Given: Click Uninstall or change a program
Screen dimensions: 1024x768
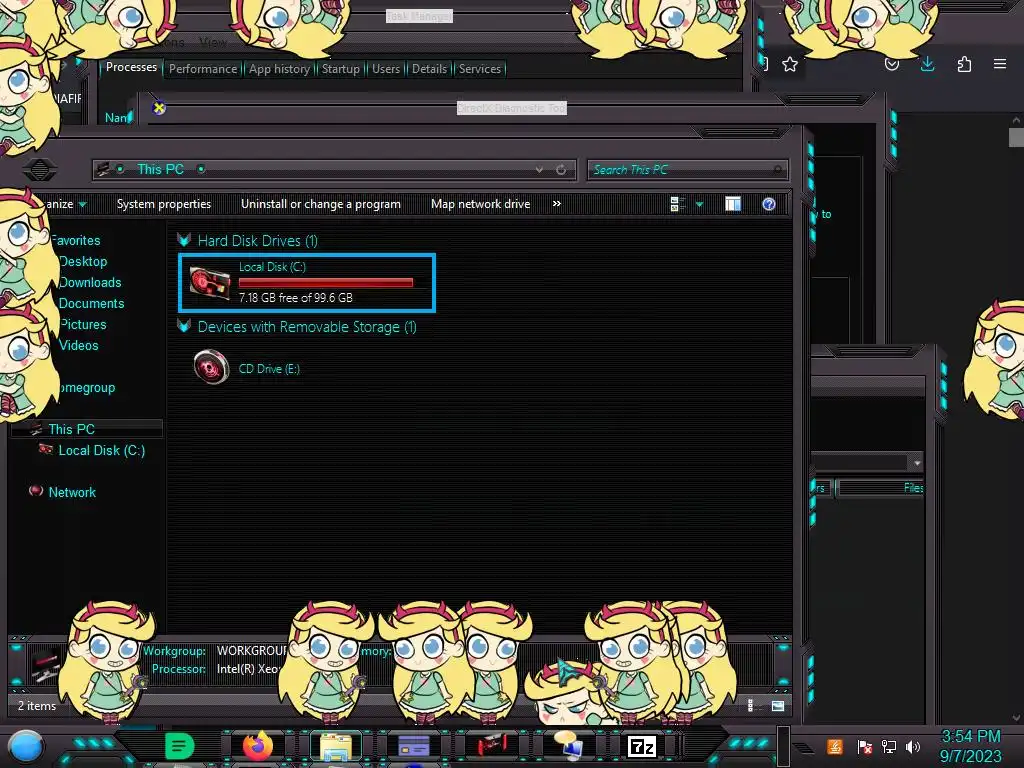Looking at the screenshot, I should [321, 204].
